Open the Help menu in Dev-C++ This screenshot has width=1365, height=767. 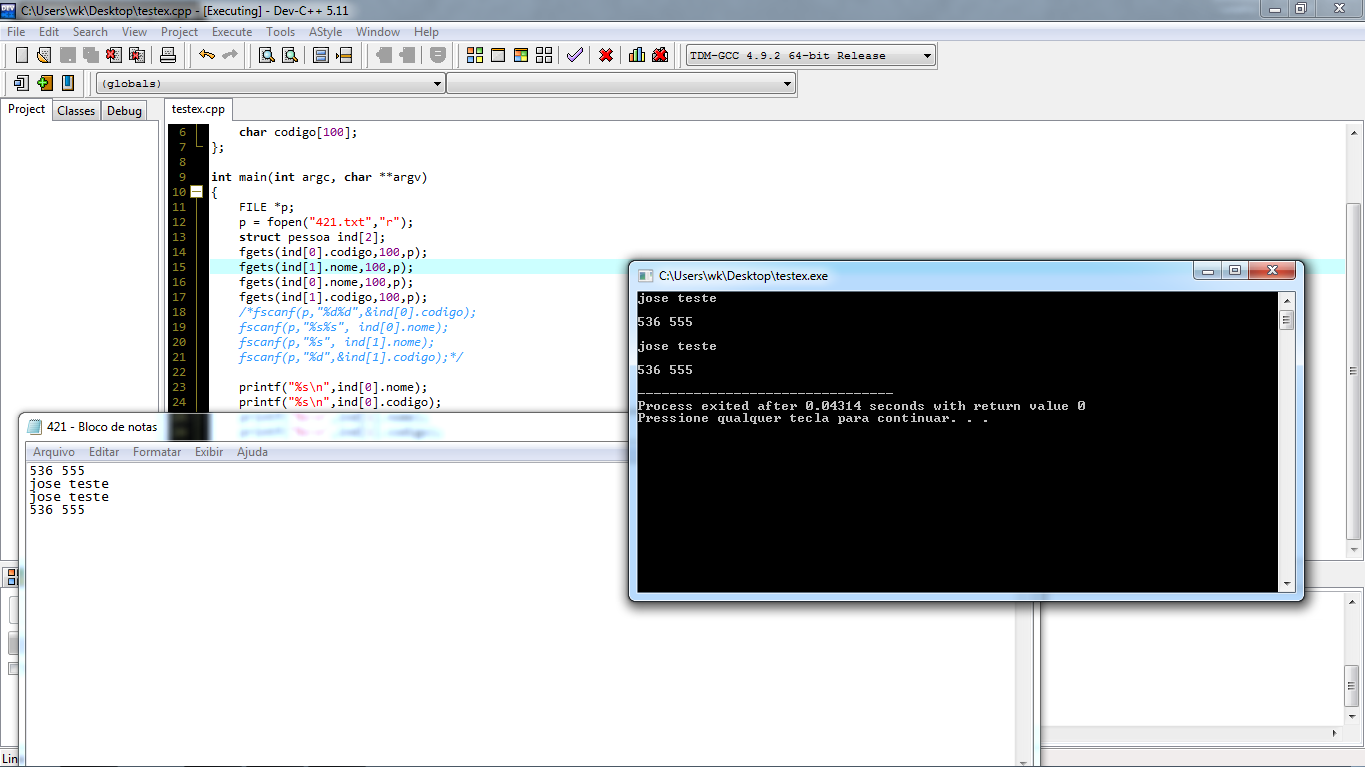pyautogui.click(x=426, y=32)
